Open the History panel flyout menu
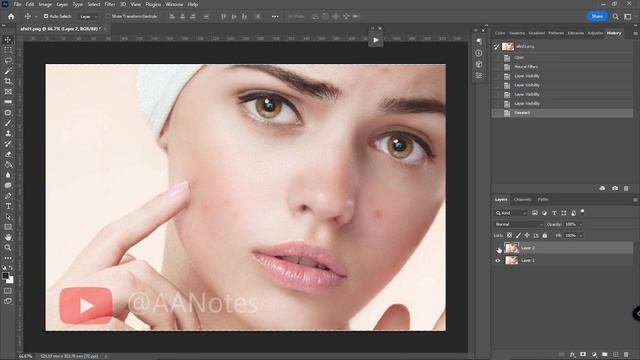 (635, 33)
